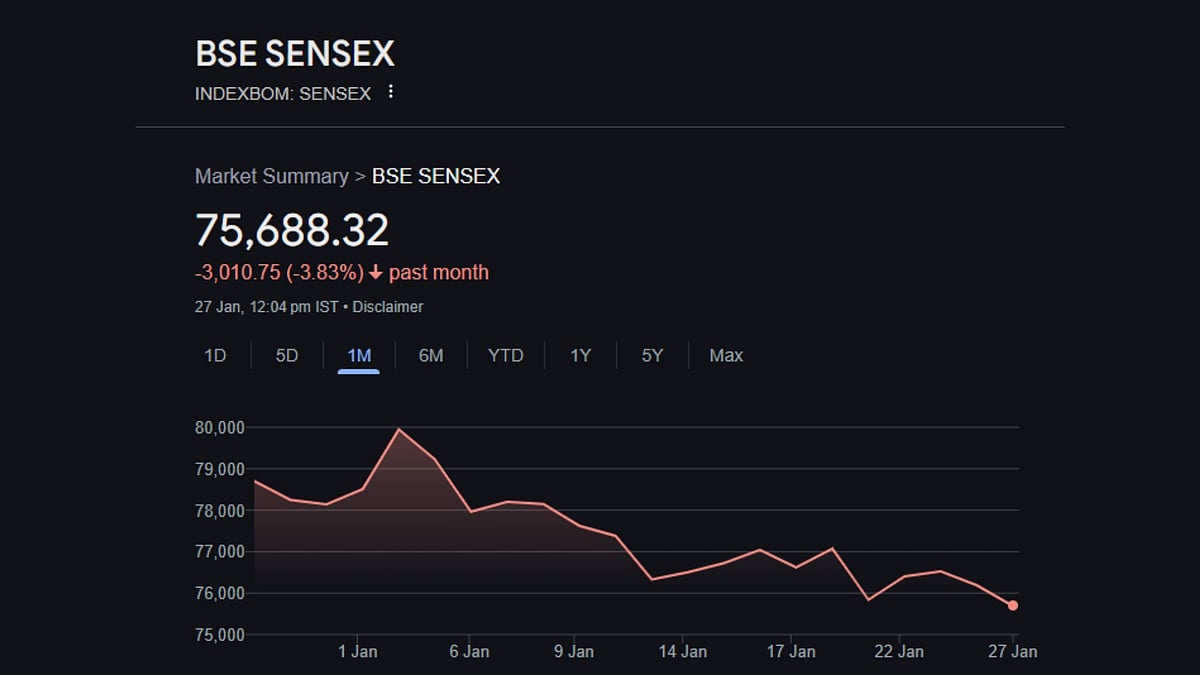Switch to the 5D range tab
Viewport: 1200px width, 675px height.
(x=287, y=355)
